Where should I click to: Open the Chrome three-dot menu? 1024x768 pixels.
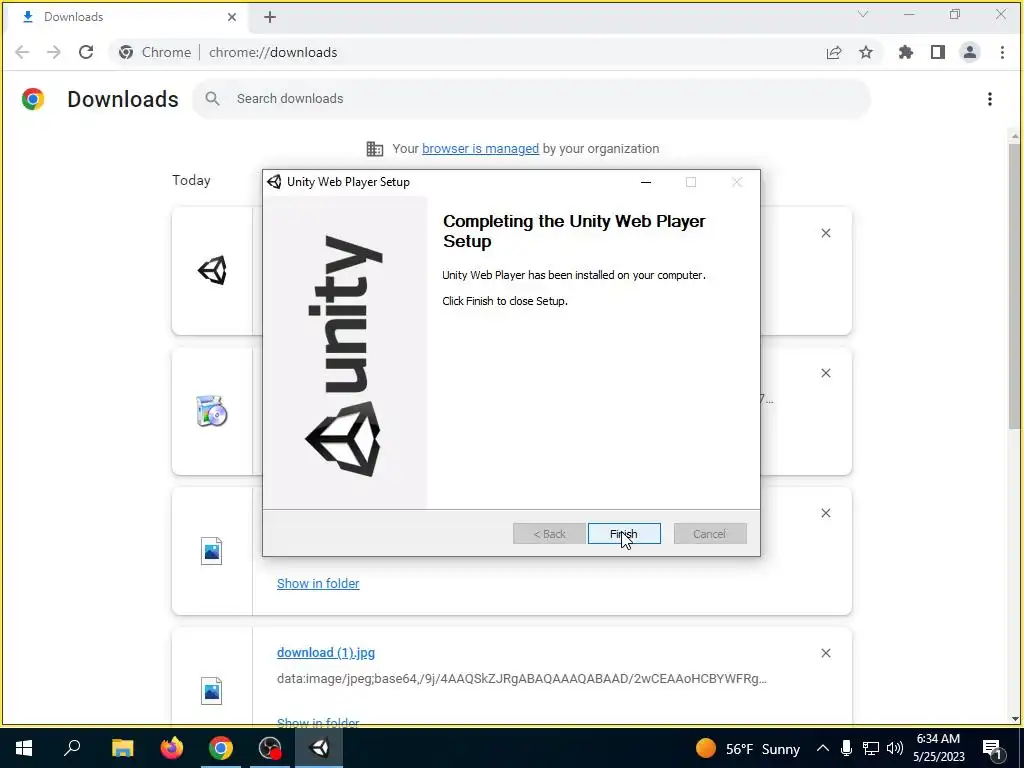(x=1002, y=52)
